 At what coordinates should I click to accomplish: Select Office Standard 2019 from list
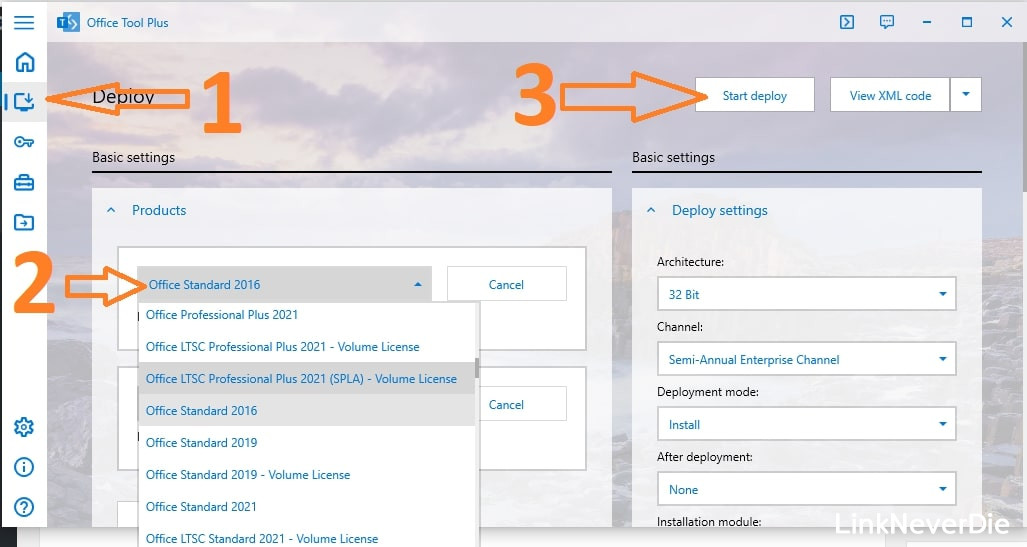pyautogui.click(x=202, y=443)
